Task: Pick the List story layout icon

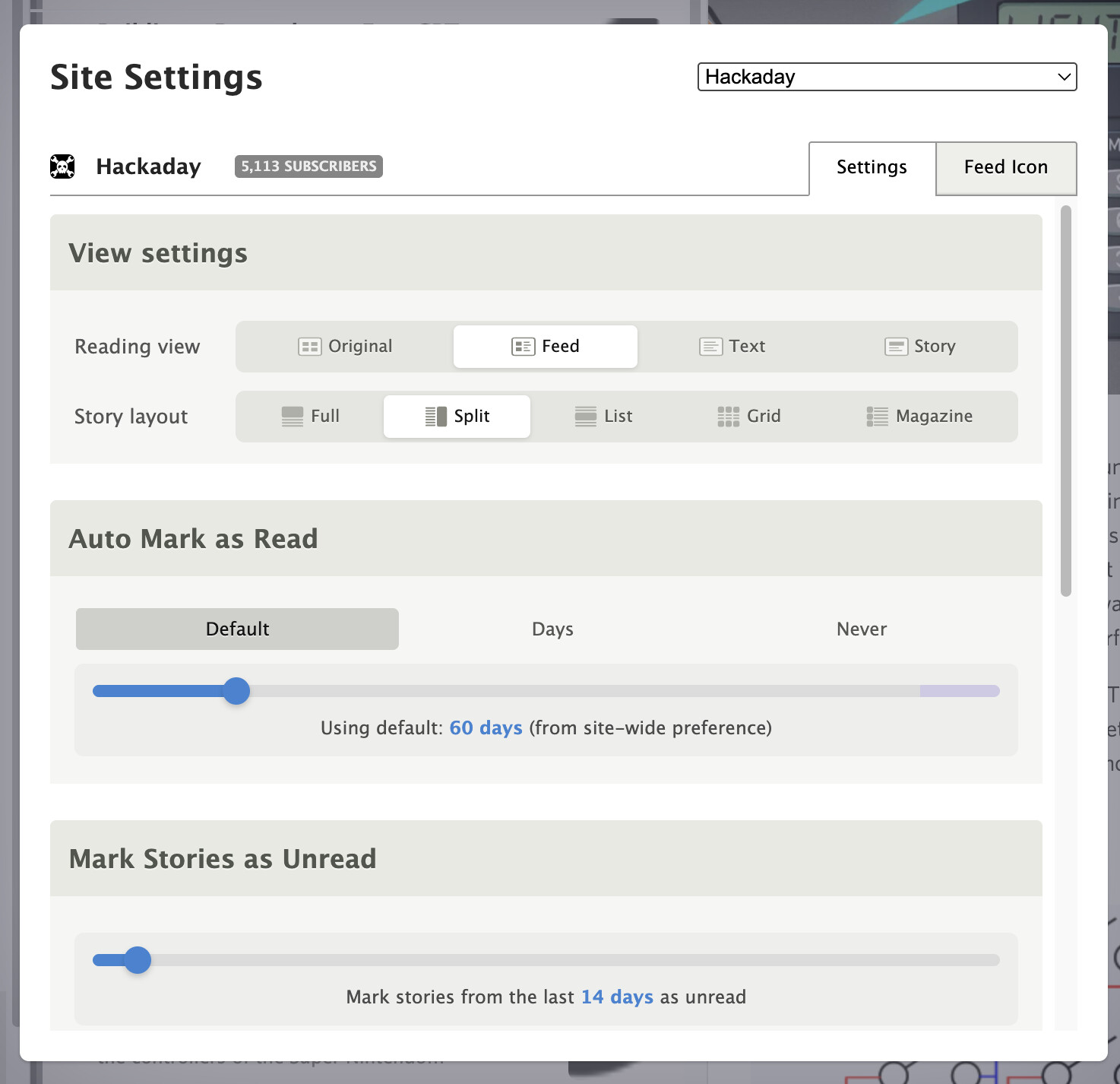Action: [585, 417]
